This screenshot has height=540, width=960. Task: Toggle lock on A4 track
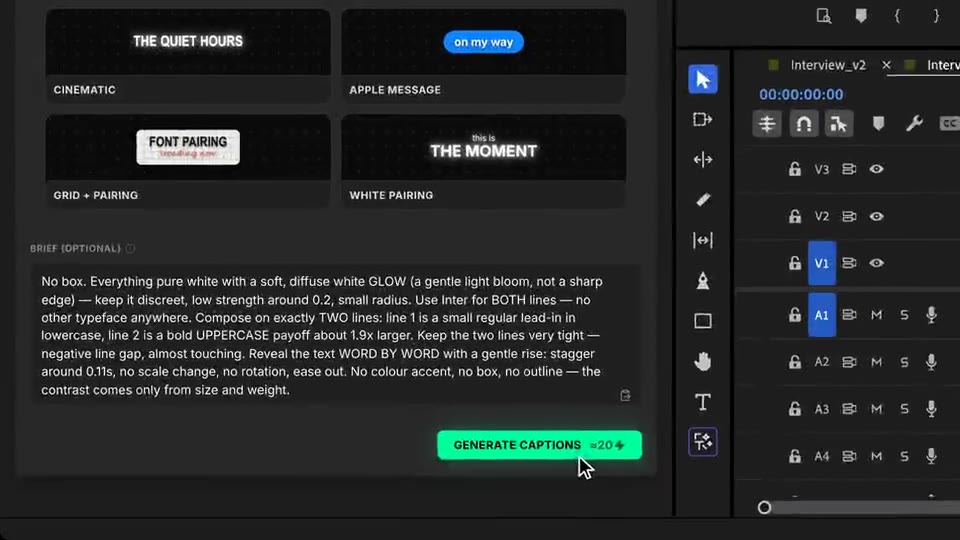[x=794, y=456]
